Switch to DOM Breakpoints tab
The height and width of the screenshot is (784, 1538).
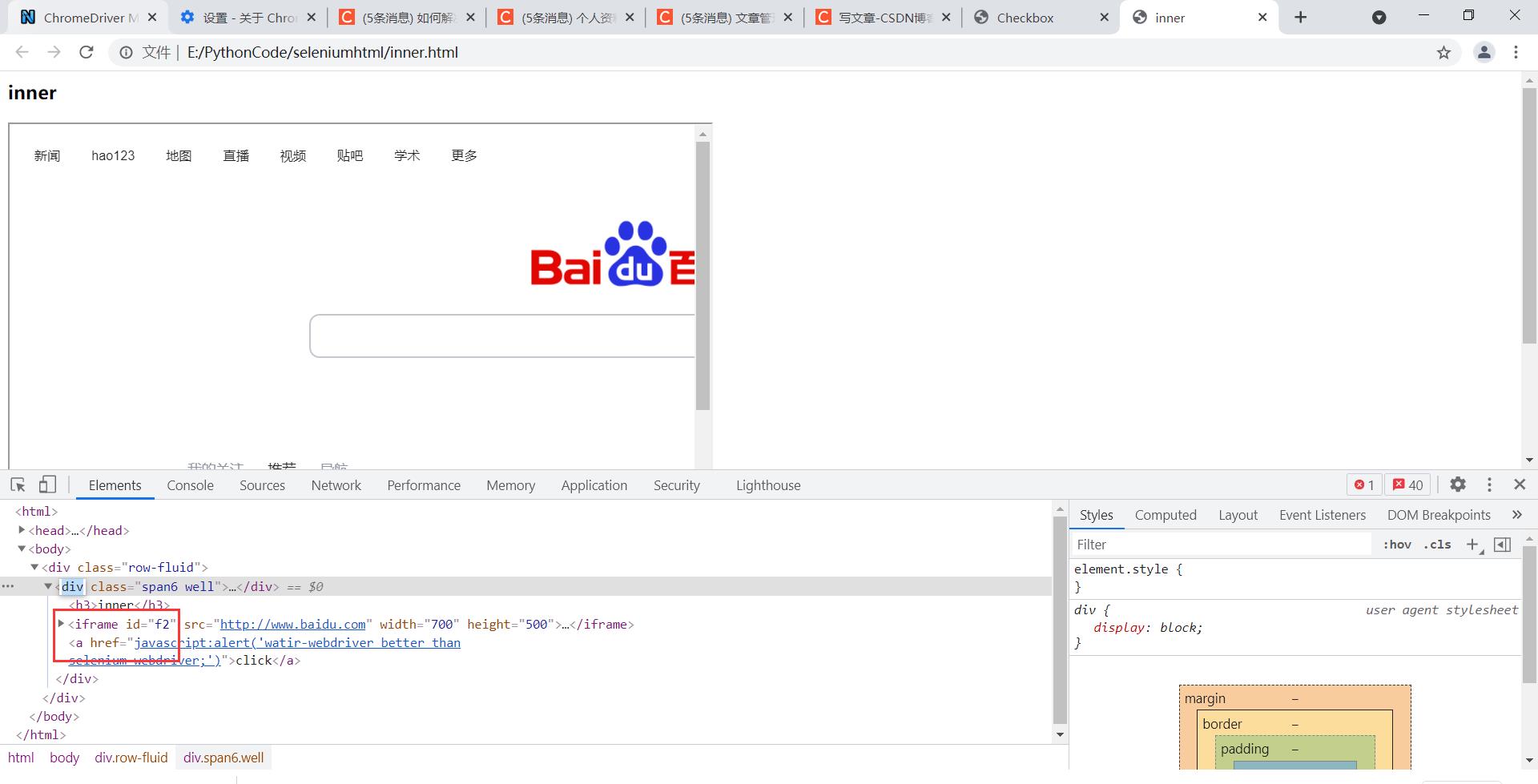(x=1439, y=515)
